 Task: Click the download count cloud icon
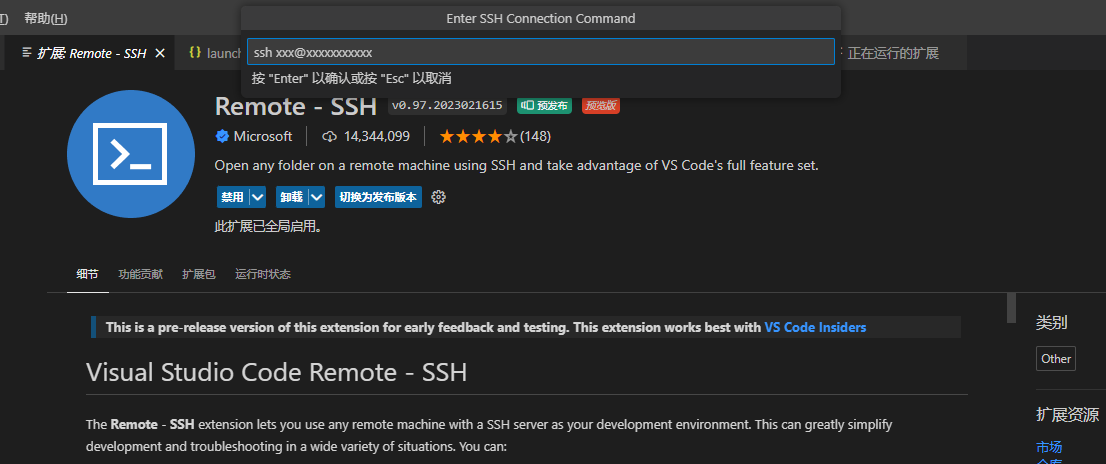point(329,137)
